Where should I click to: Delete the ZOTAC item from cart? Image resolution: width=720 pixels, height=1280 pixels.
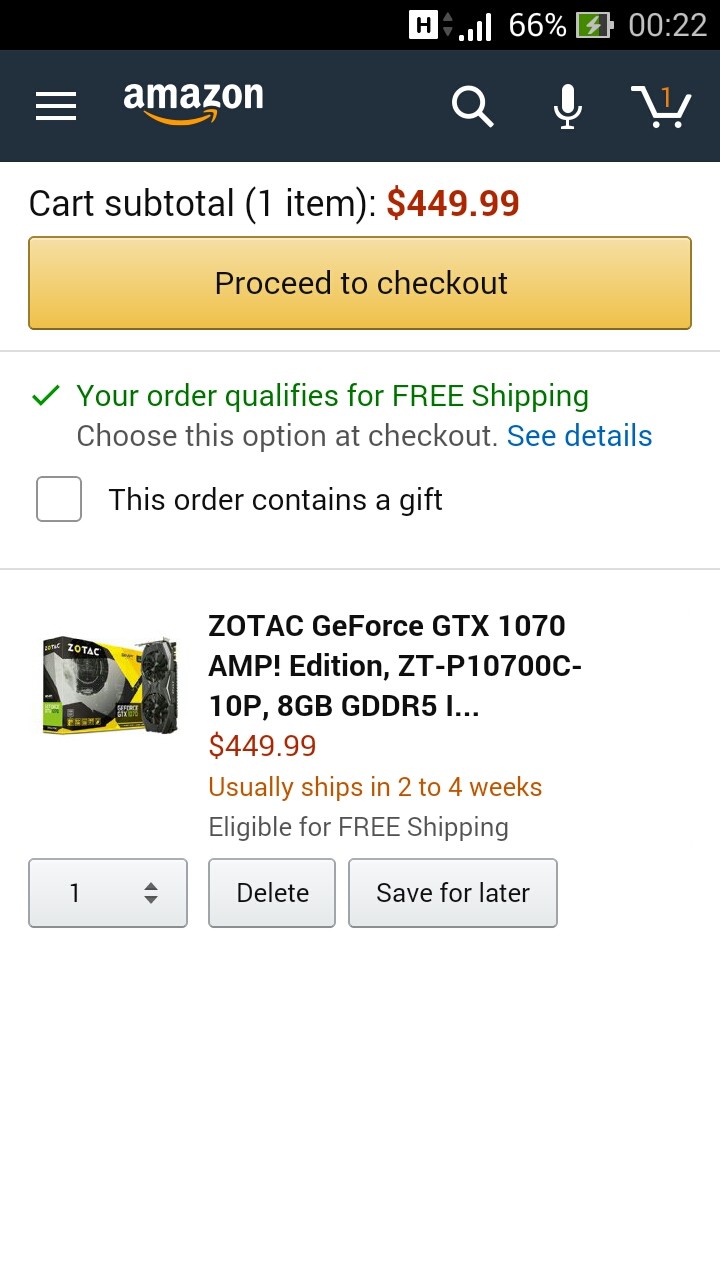pyautogui.click(x=272, y=893)
